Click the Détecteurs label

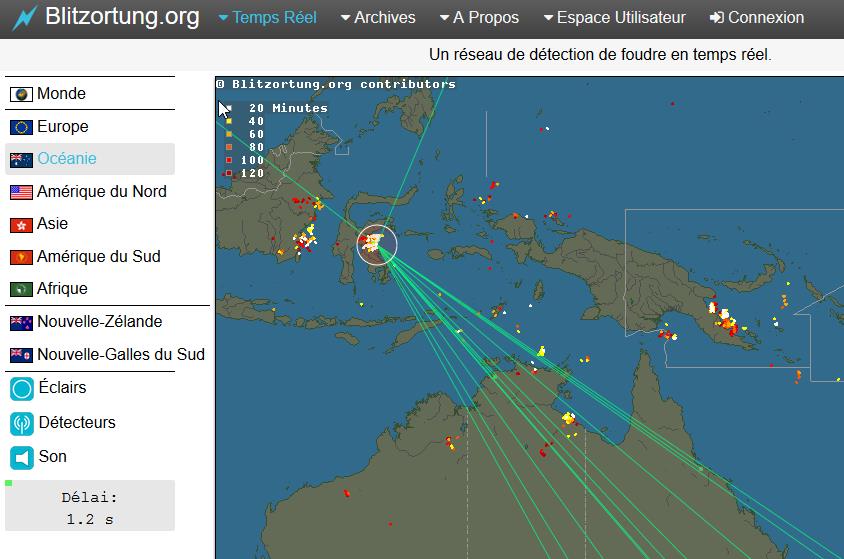click(77, 422)
